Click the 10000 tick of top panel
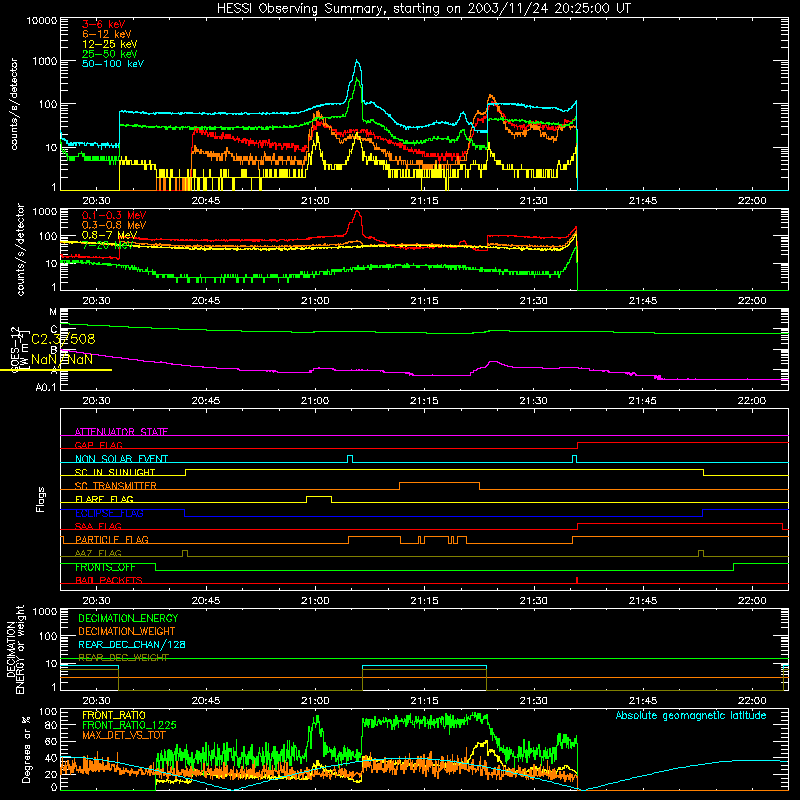The image size is (800, 800). pyautogui.click(x=42, y=21)
